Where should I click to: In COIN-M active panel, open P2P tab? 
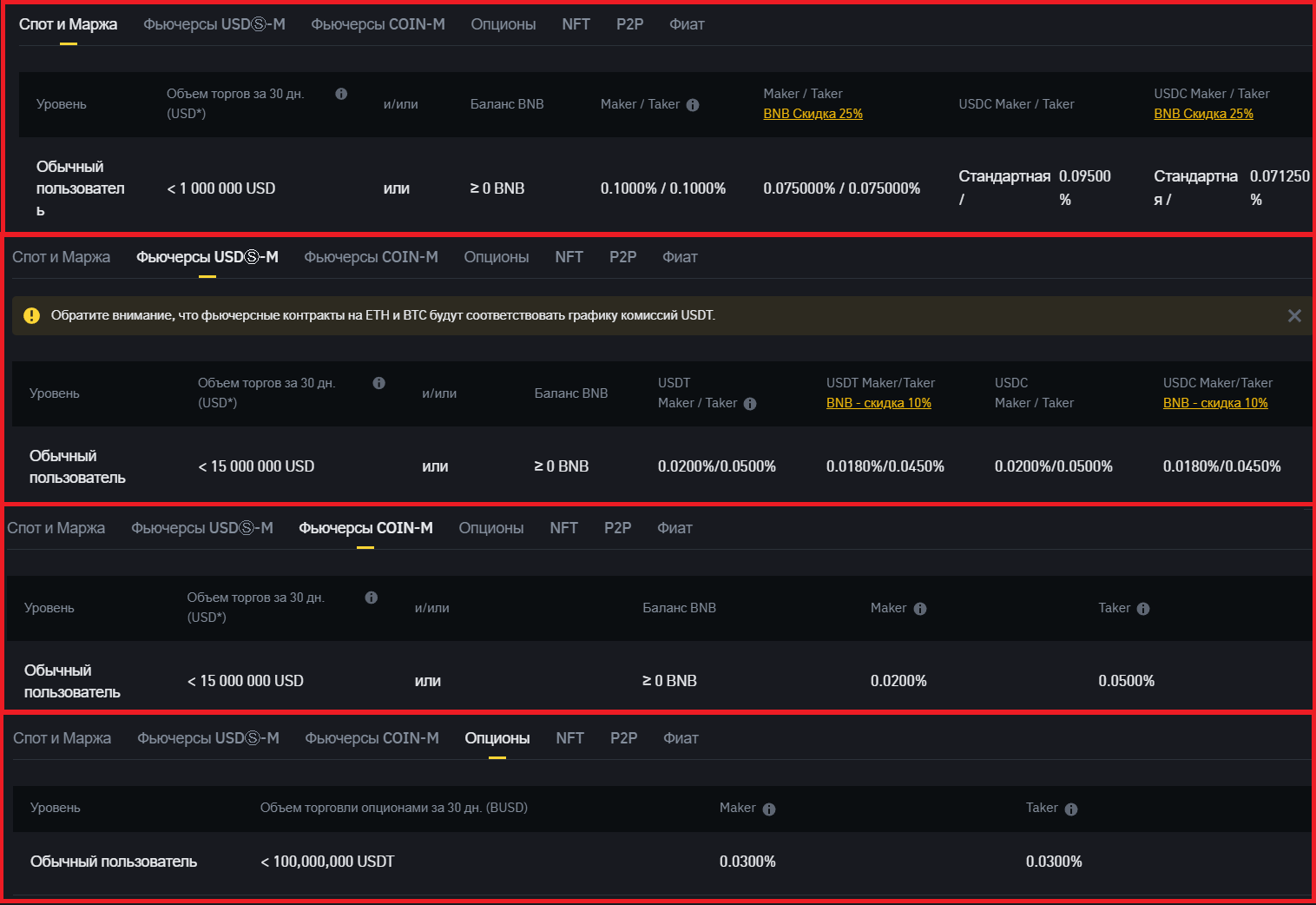(618, 528)
